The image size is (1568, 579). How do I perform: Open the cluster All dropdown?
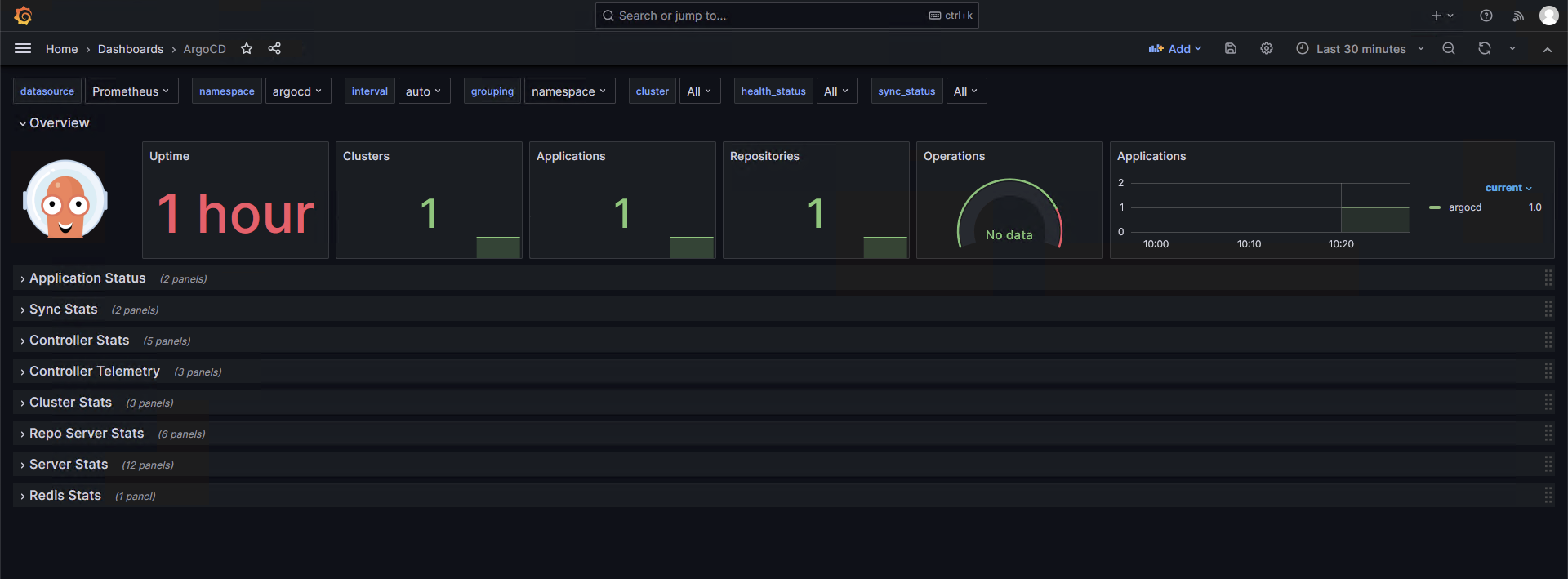[700, 91]
